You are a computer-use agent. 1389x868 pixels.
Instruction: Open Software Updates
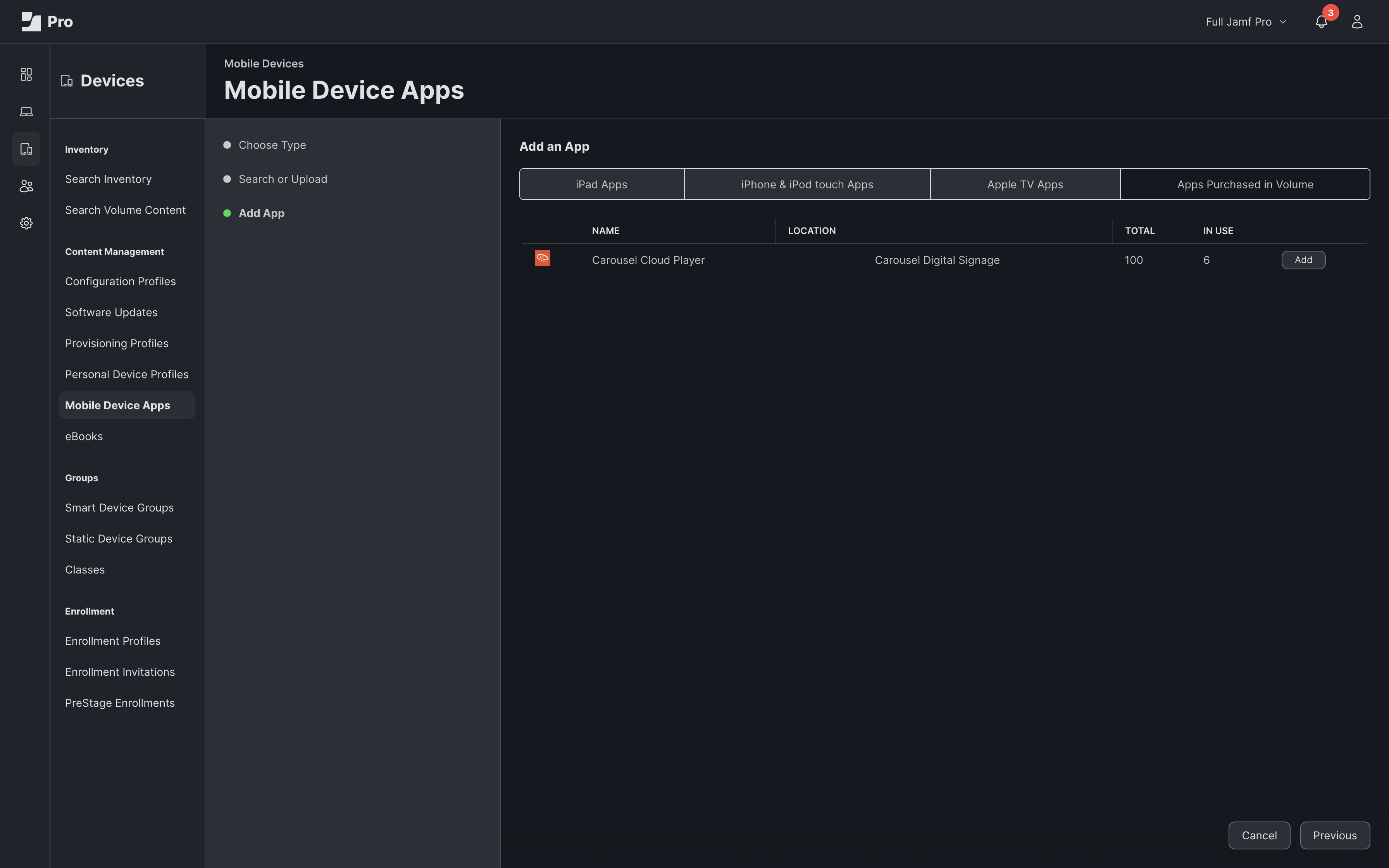[111, 312]
